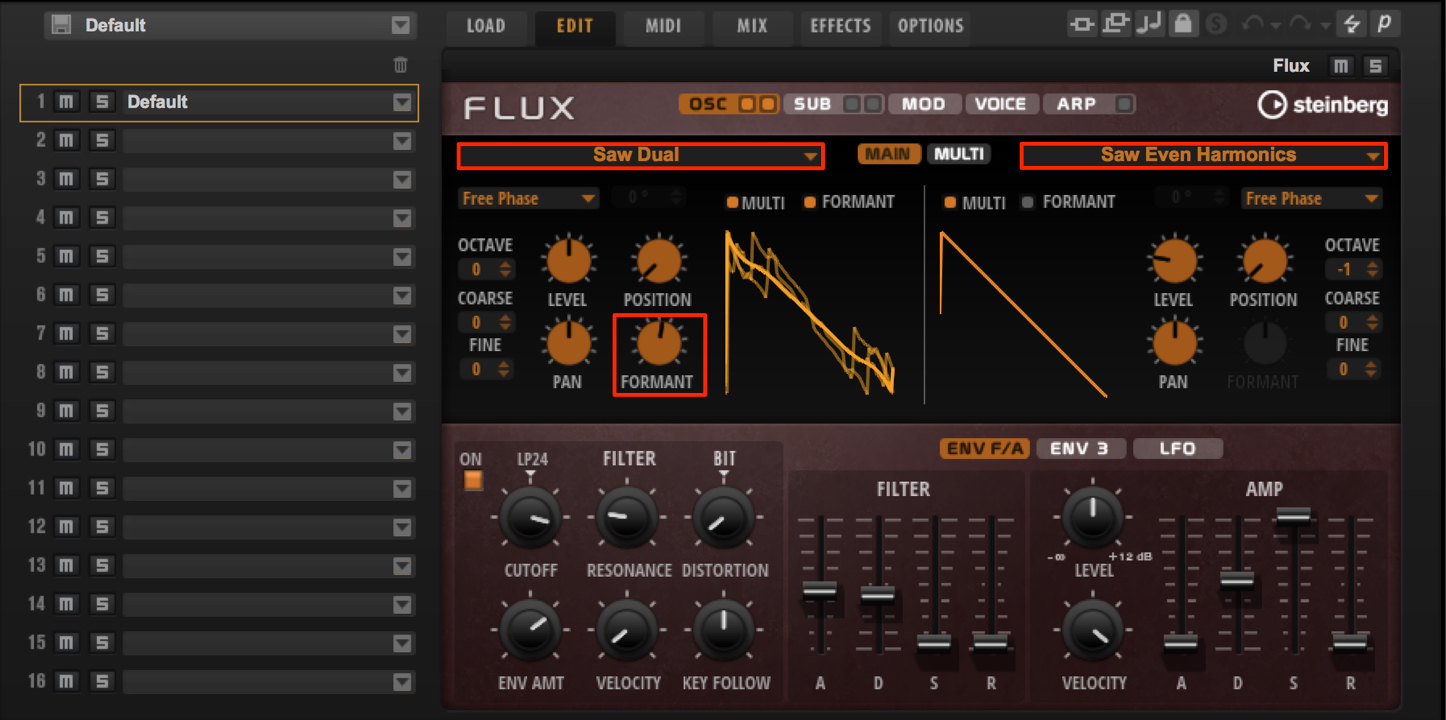The width and height of the screenshot is (1446, 720).
Task: Click the amp LEVEL knob
Action: click(1093, 518)
